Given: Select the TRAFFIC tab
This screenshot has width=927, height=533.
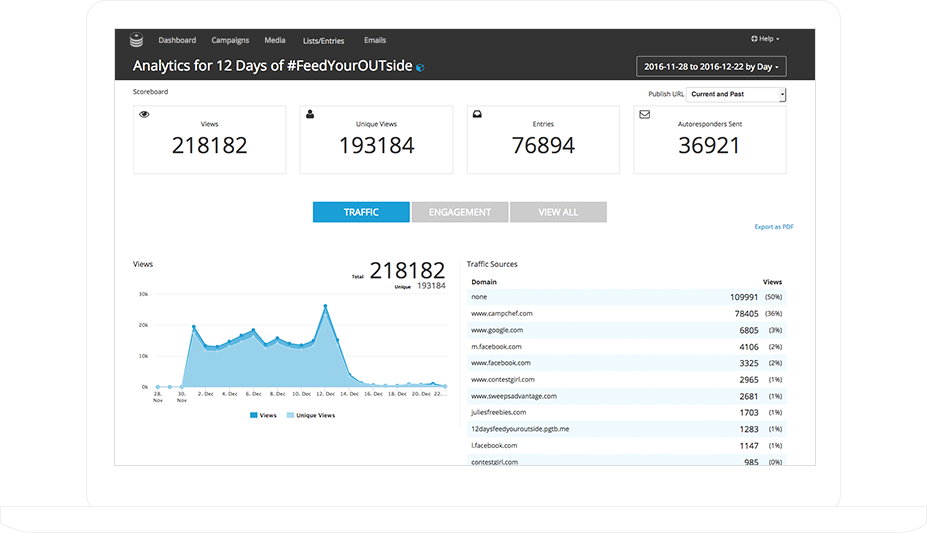Looking at the screenshot, I should 361,212.
